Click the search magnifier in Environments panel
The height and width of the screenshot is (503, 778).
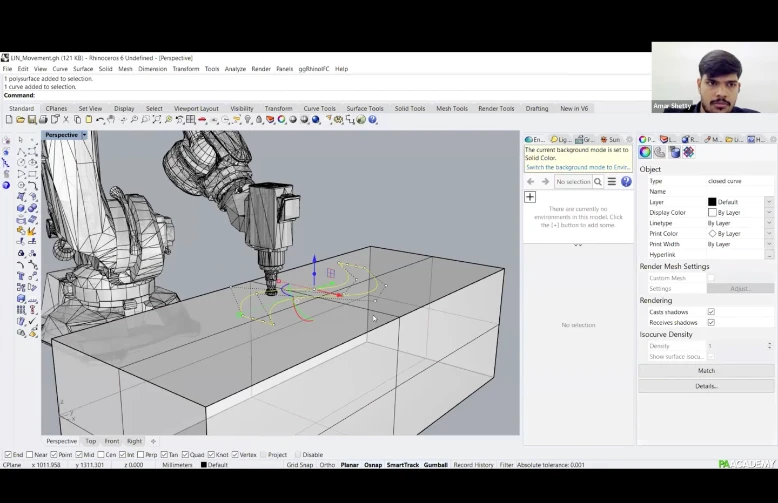(598, 182)
